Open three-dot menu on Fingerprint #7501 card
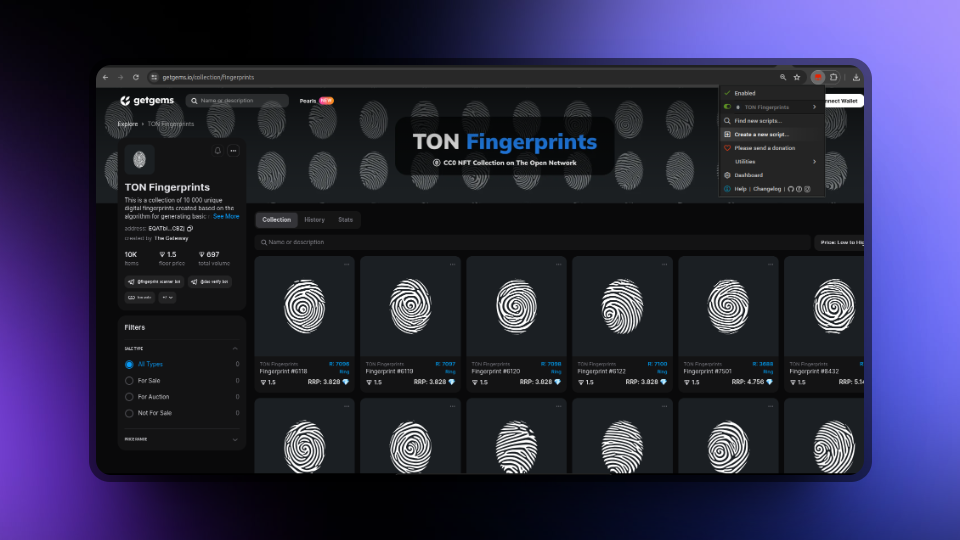 770,264
